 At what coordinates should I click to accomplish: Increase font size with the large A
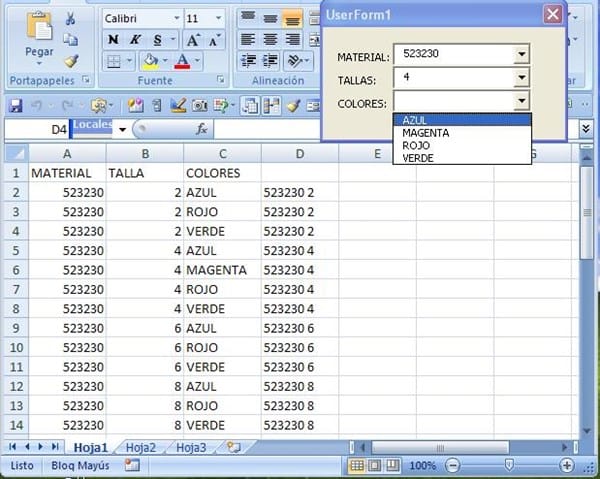pos(192,40)
